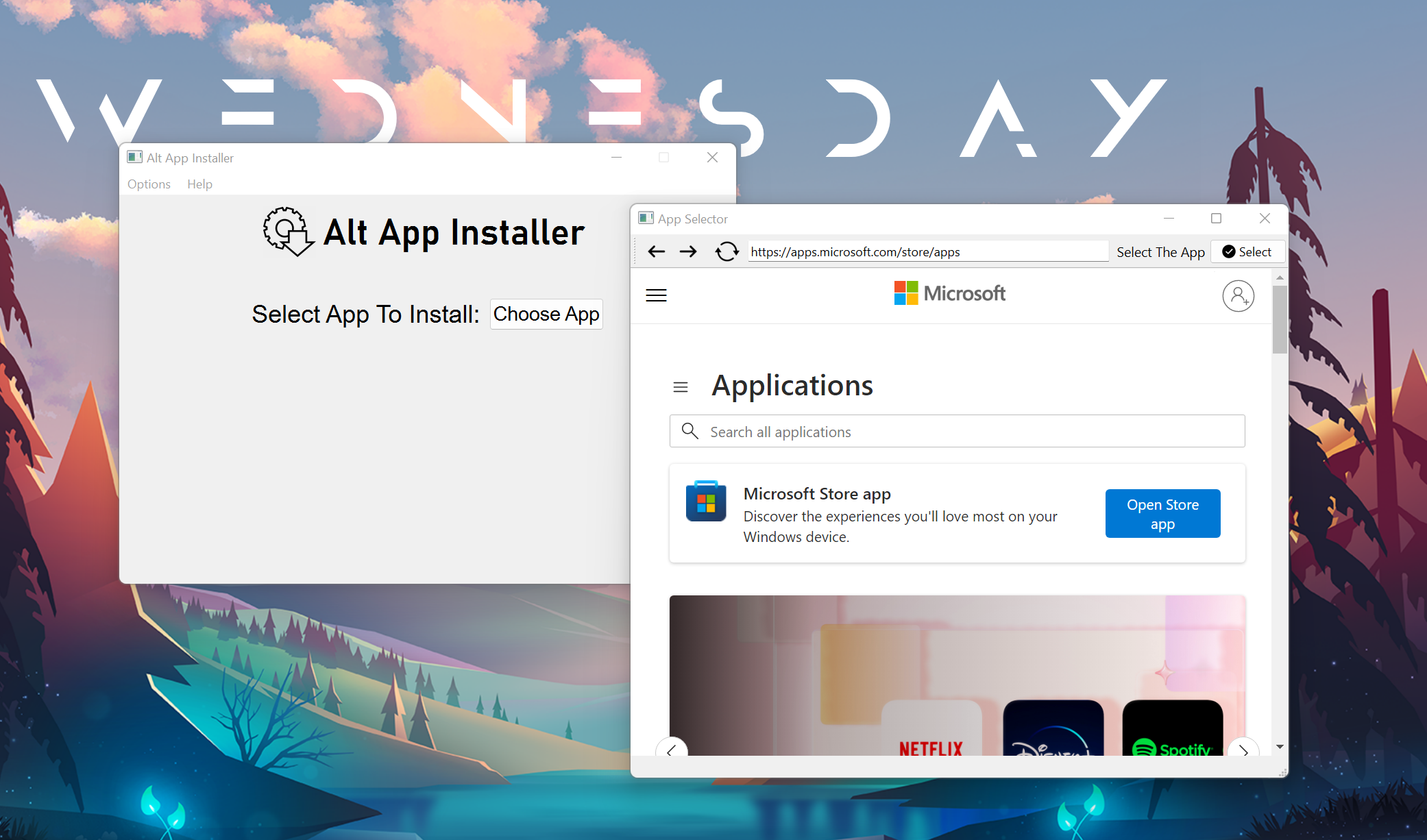Advance the carousel with the right chevron
The width and height of the screenshot is (1427, 840).
tap(1243, 752)
